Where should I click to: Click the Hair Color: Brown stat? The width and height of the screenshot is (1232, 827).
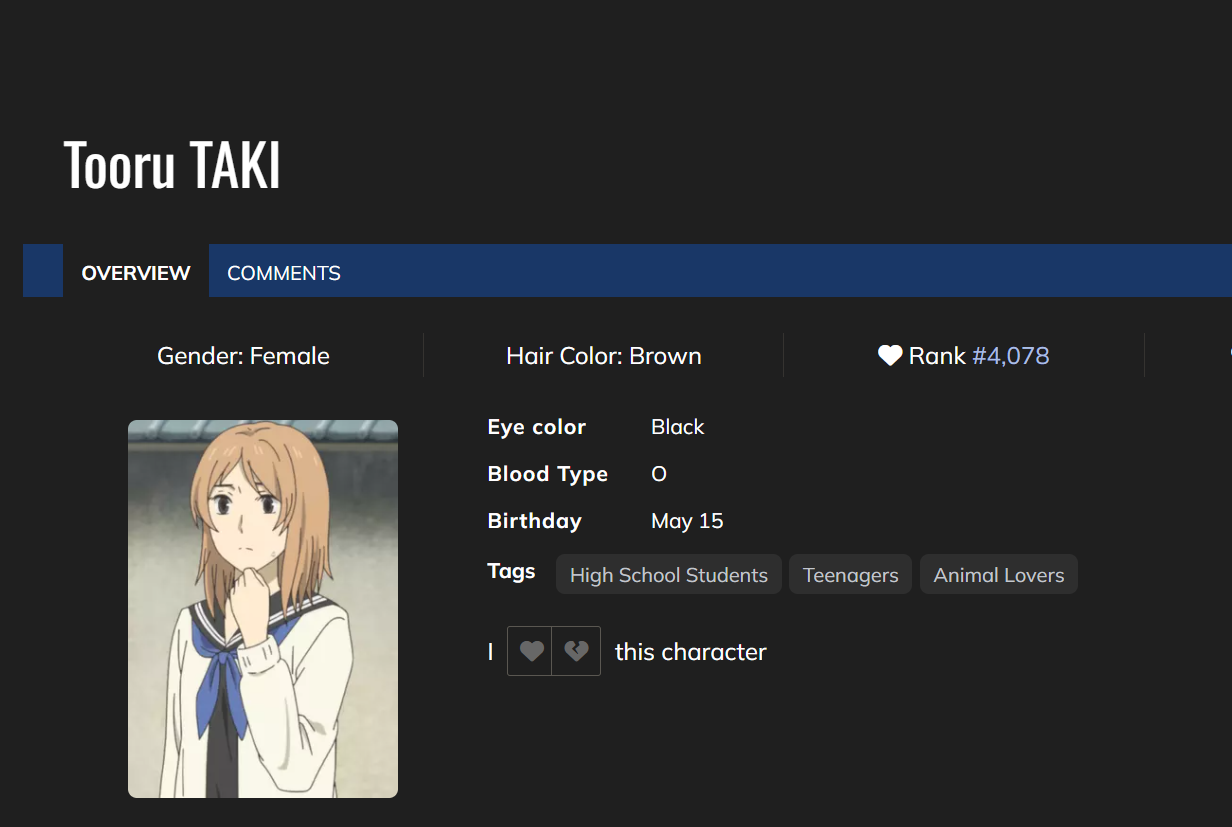pyautogui.click(x=604, y=356)
